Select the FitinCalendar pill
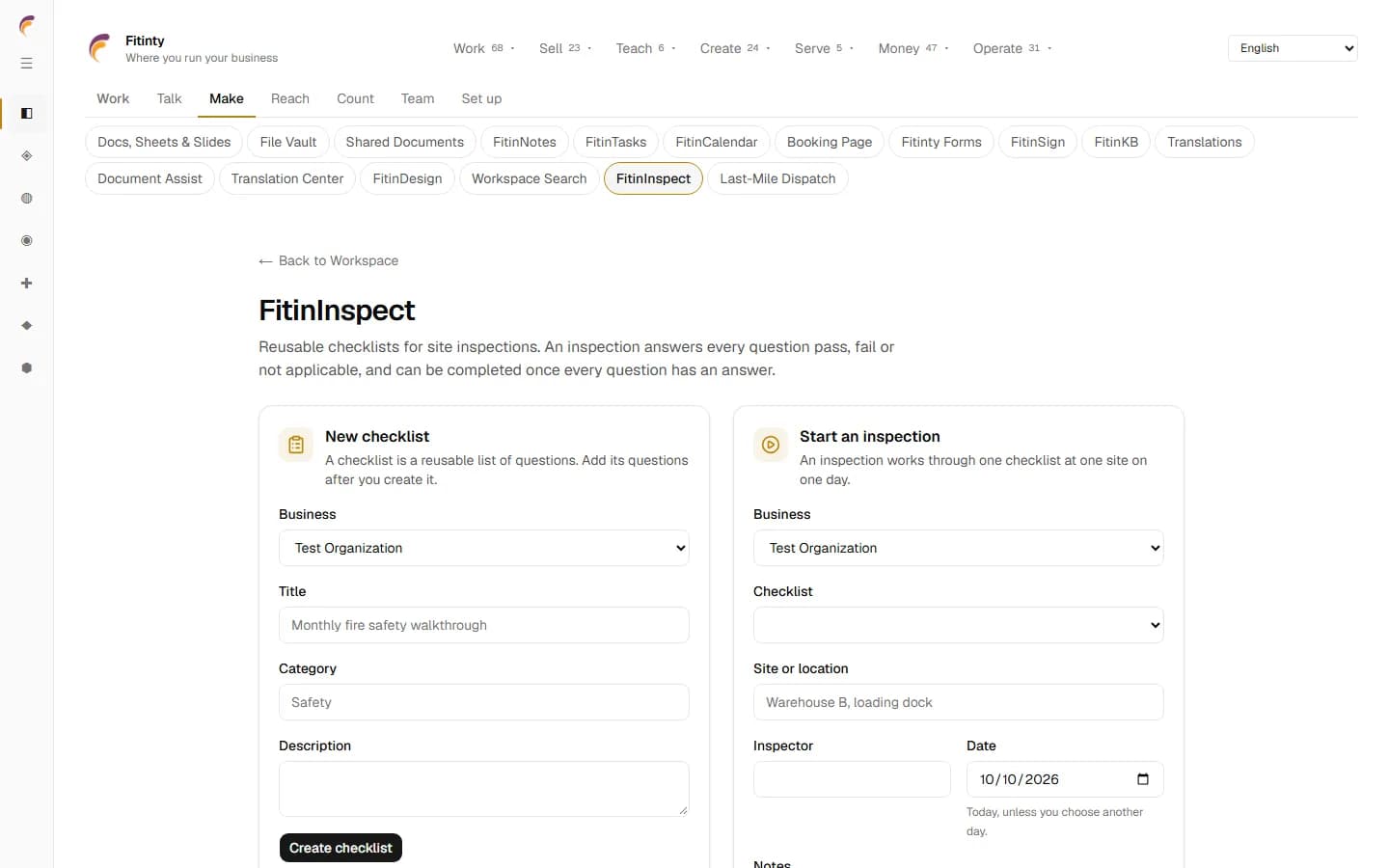Viewport: 1389px width, 868px height. tap(717, 142)
